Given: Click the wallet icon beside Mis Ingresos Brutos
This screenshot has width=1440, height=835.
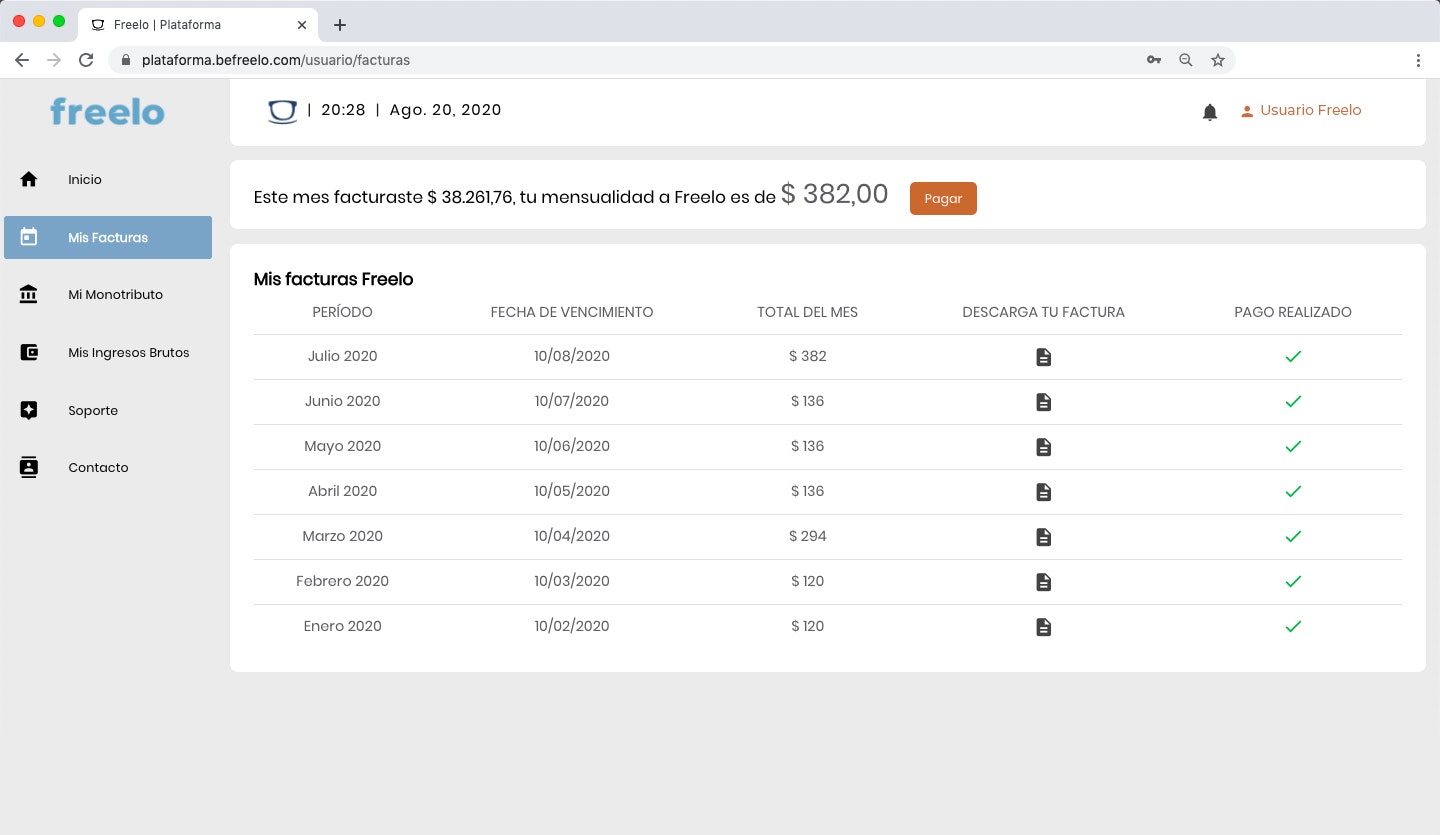Looking at the screenshot, I should [x=29, y=352].
